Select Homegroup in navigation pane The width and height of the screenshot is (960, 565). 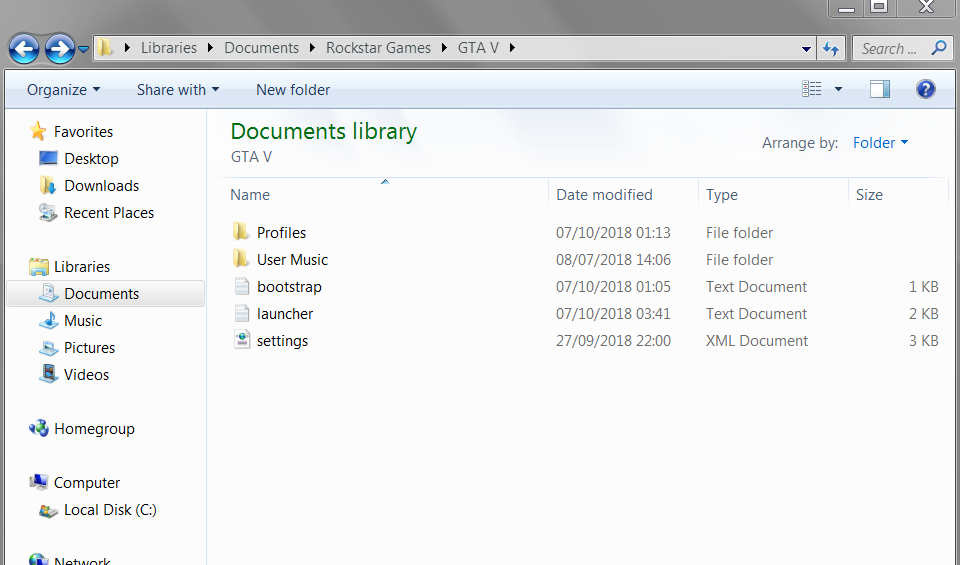tap(94, 428)
